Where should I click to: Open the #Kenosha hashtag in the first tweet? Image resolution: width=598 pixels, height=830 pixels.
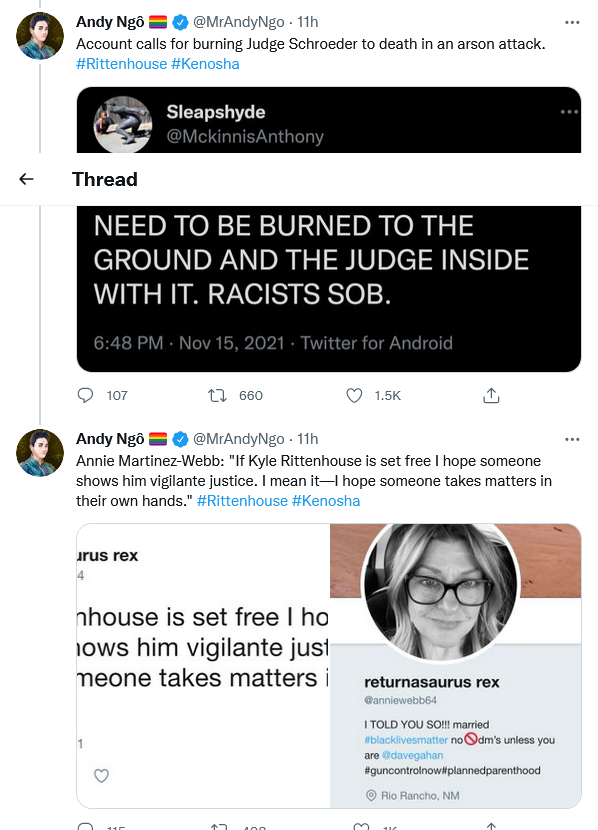tap(205, 64)
